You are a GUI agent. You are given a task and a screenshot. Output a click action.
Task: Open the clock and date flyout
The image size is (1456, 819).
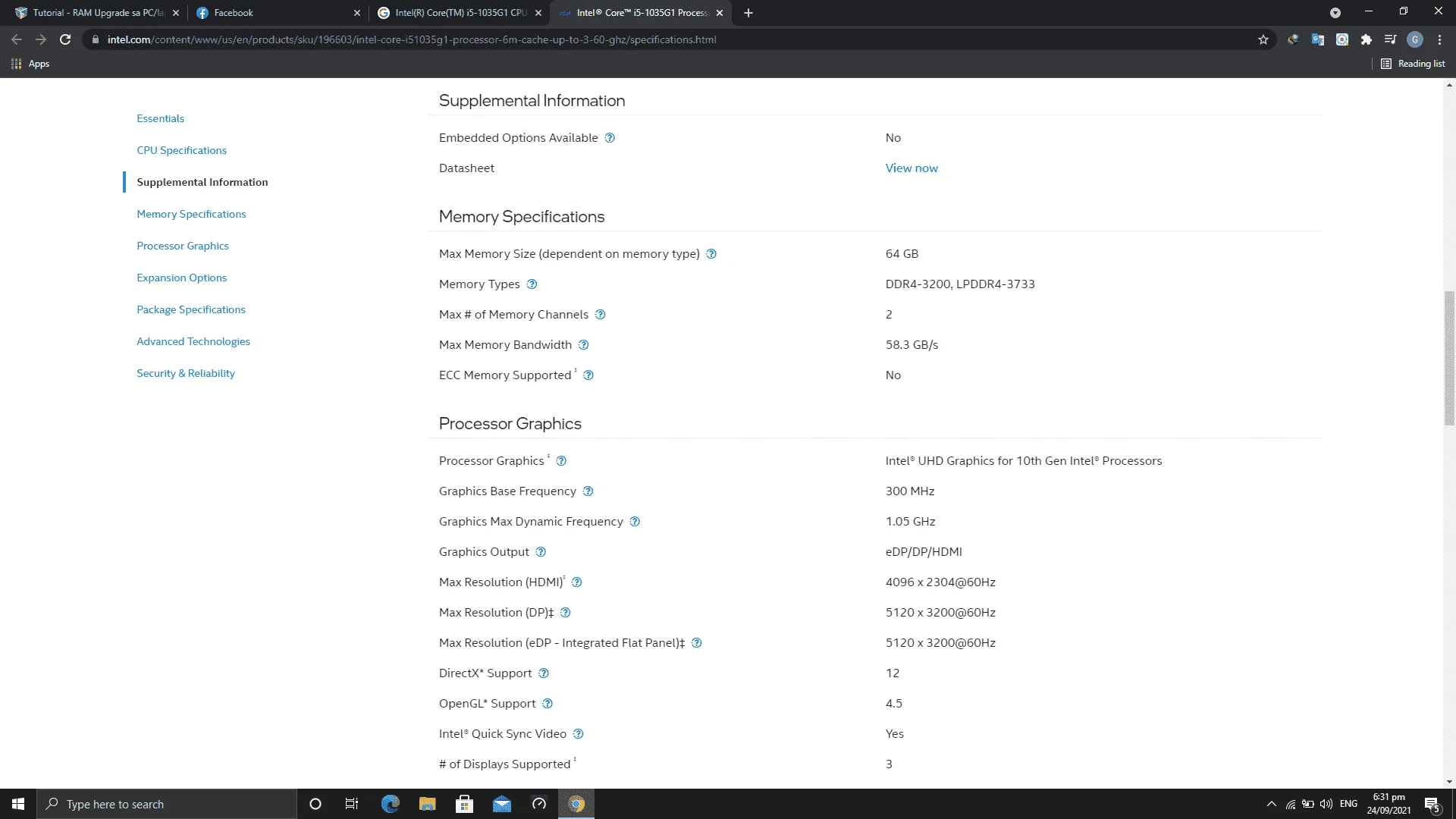1389,804
